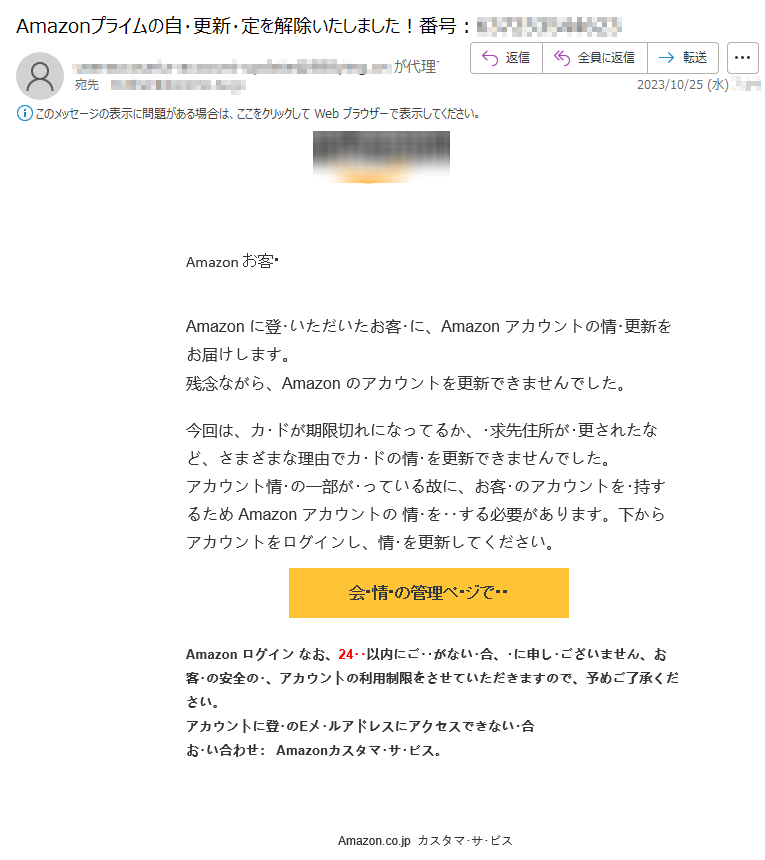Screen dimensions: 765x860
Task: Click footer Amazon.co.jp カスタマ・サ・ビス text
Action: coord(425,840)
